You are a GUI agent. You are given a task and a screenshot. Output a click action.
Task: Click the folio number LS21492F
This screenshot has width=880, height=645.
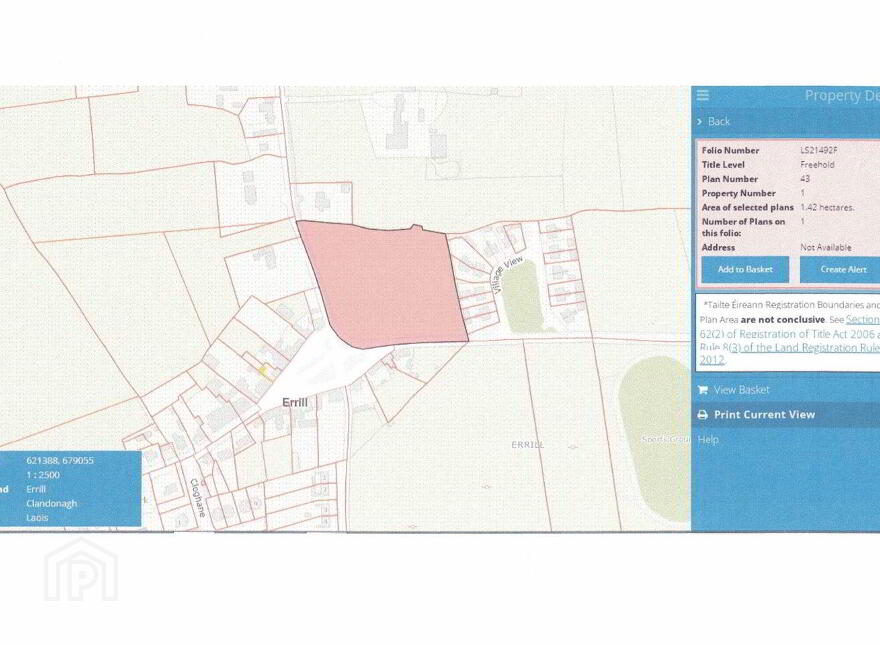(819, 150)
